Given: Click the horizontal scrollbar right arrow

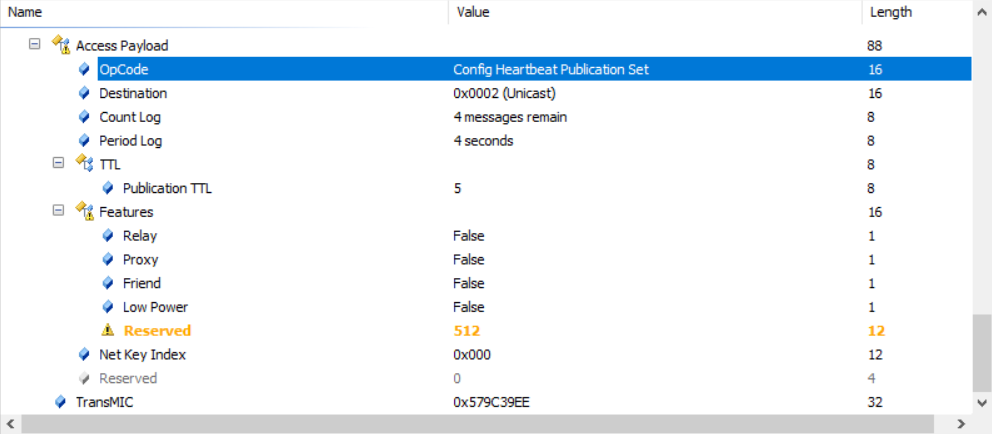Looking at the screenshot, I should (964, 424).
